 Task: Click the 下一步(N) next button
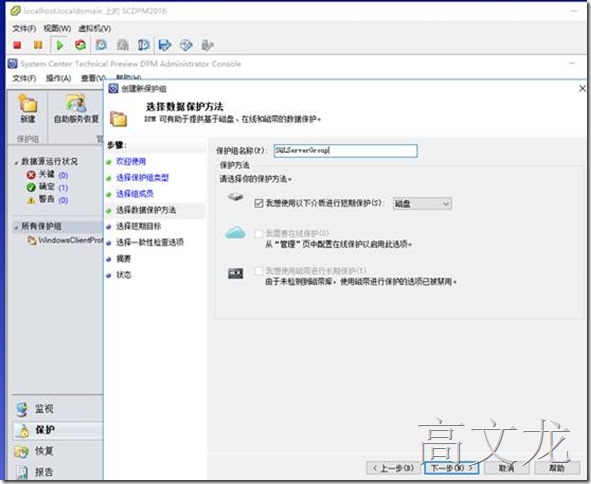tap(452, 468)
